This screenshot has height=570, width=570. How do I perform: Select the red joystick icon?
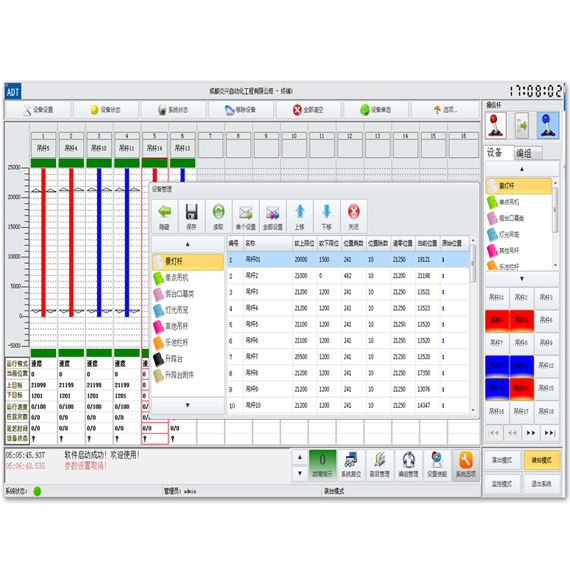tap(495, 125)
